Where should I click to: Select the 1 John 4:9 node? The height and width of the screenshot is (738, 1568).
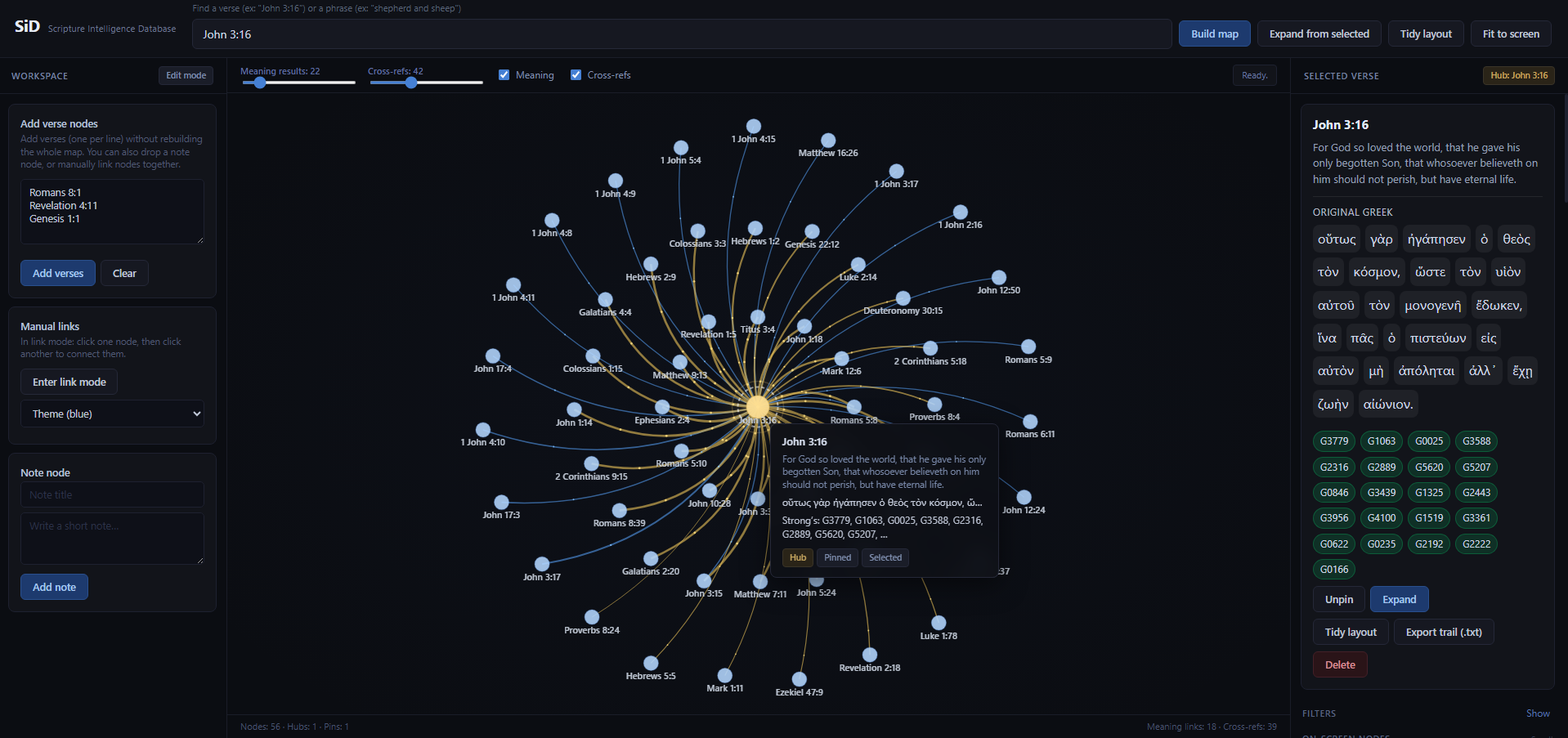tap(616, 181)
